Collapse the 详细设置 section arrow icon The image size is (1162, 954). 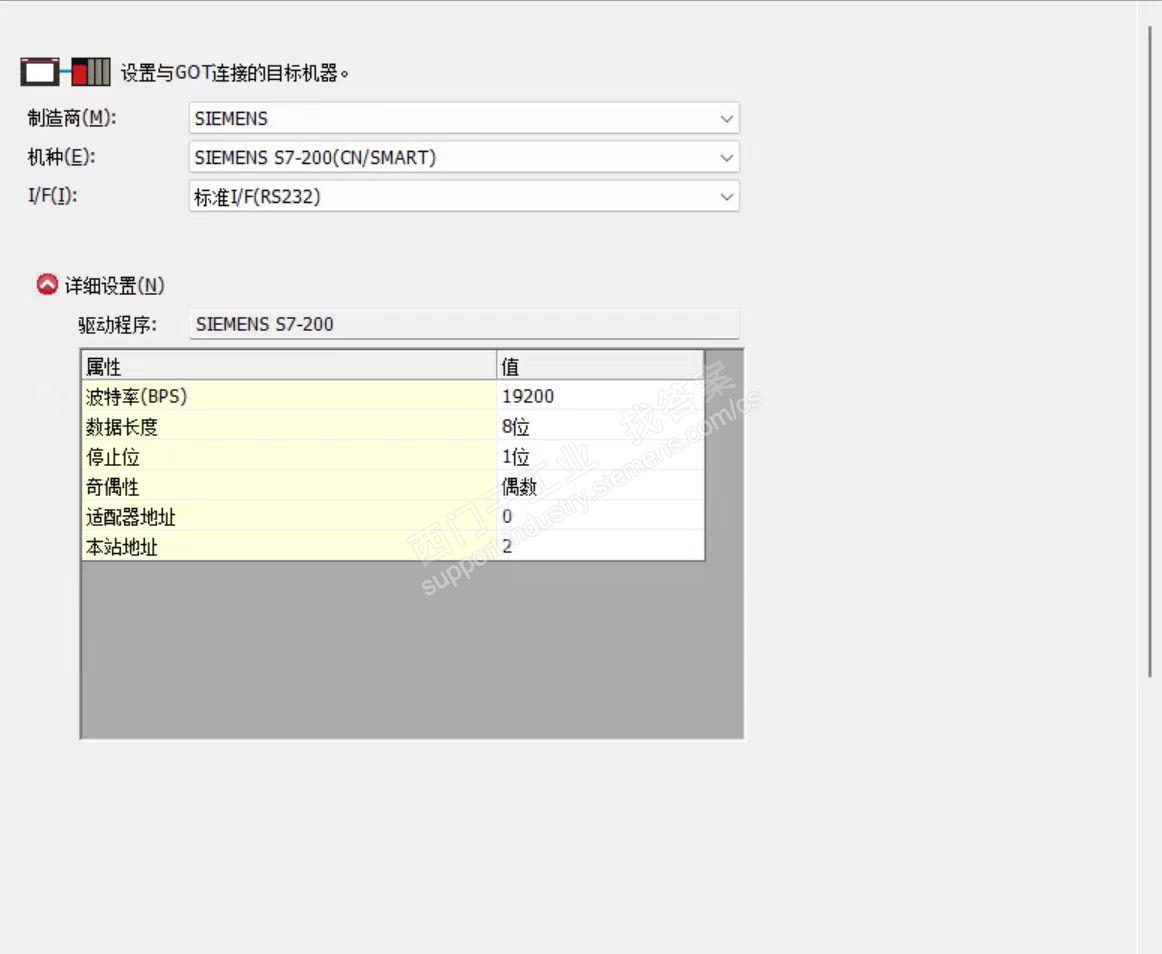pyautogui.click(x=47, y=285)
